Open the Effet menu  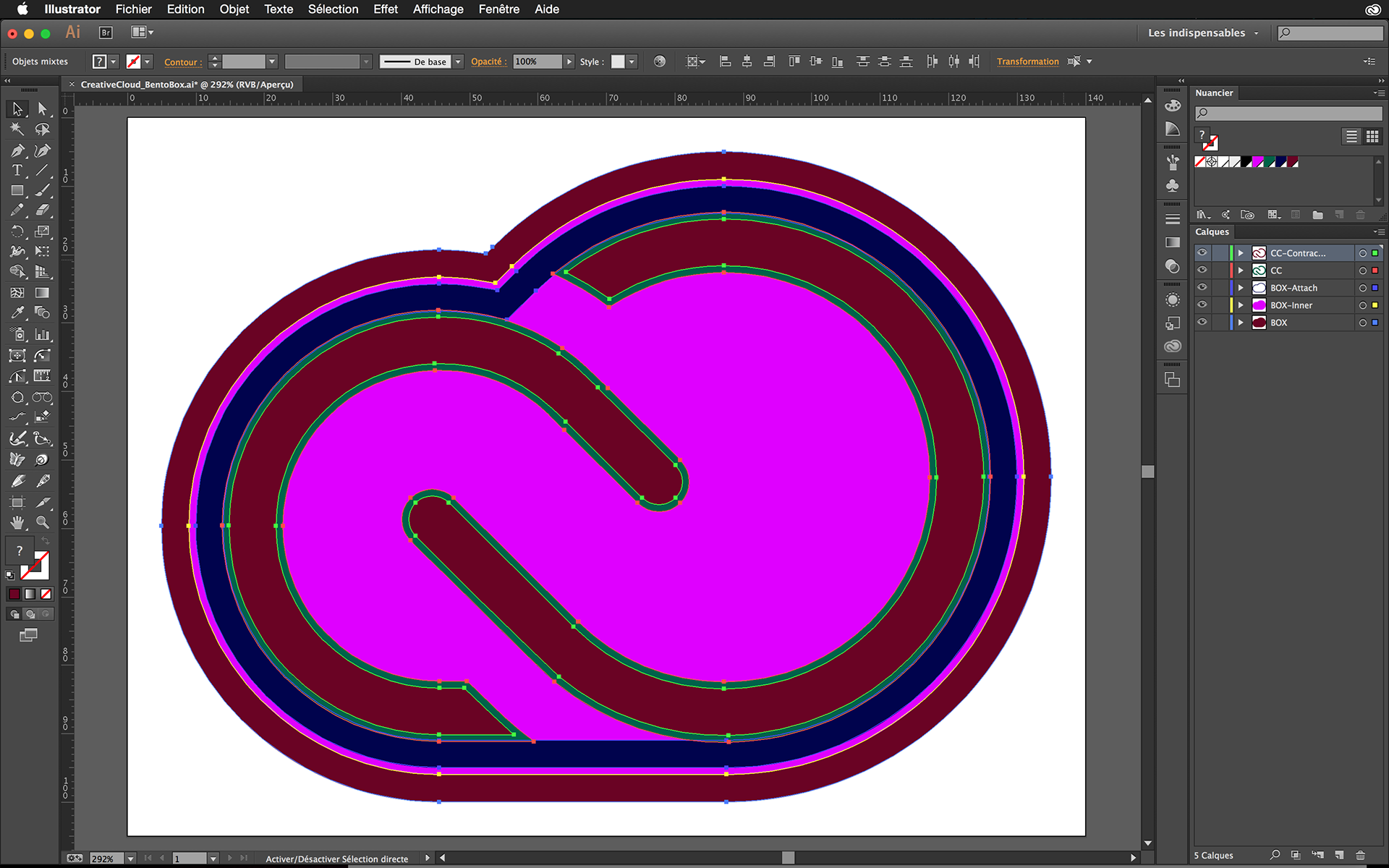tap(386, 9)
